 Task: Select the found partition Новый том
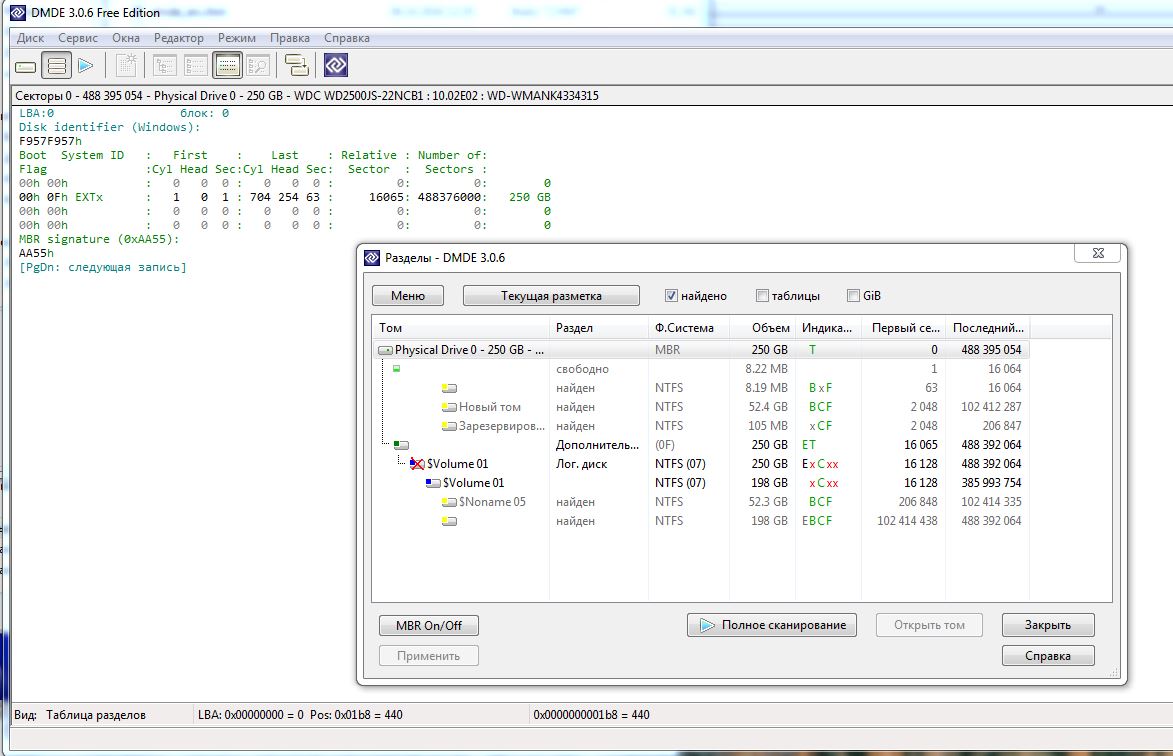(x=489, y=407)
